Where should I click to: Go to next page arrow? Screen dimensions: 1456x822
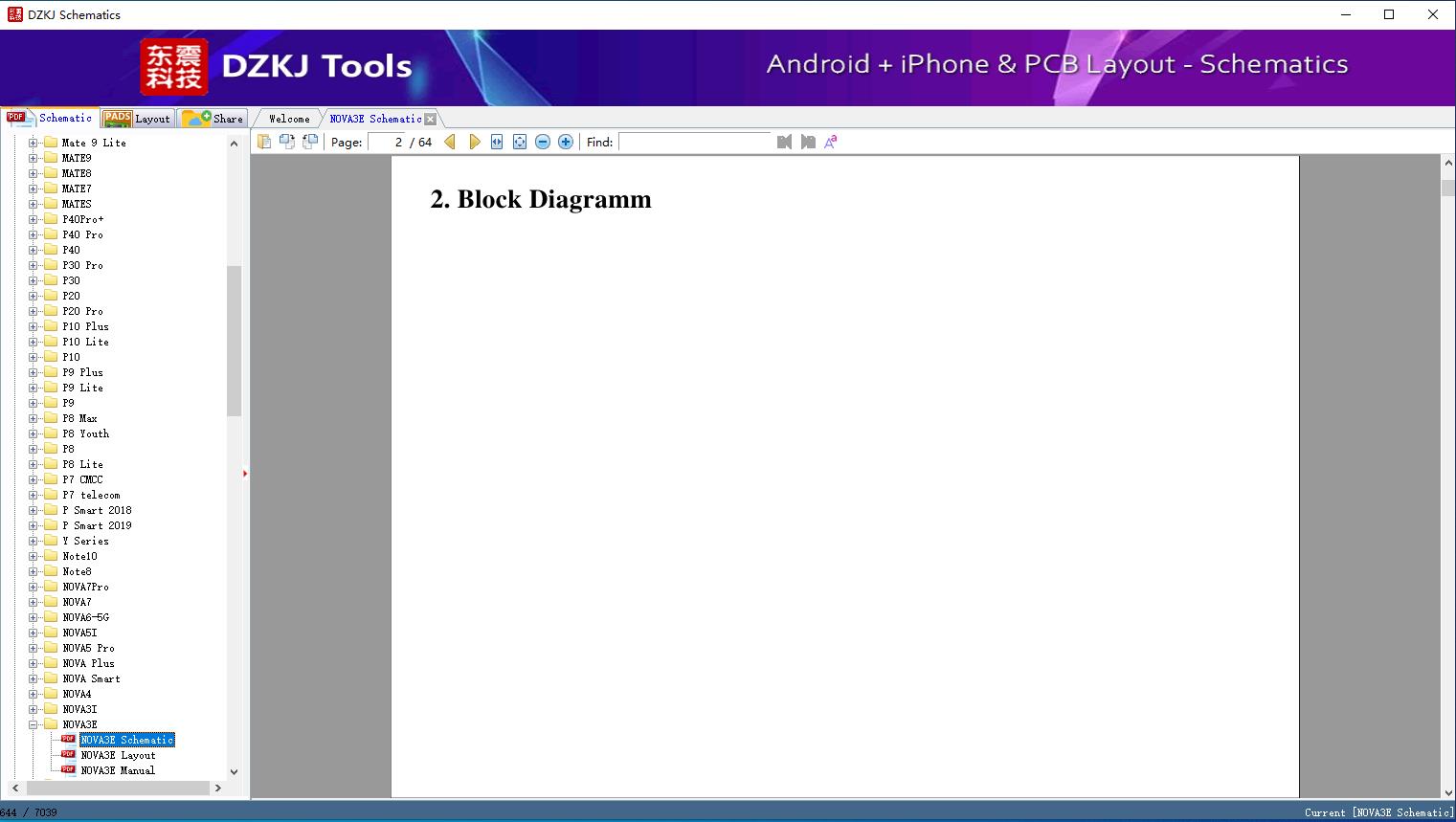(x=474, y=142)
